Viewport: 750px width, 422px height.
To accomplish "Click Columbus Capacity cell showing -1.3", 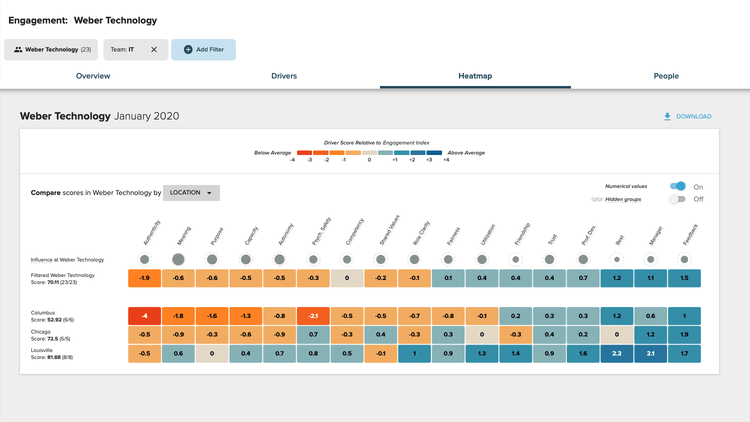I will point(245,316).
